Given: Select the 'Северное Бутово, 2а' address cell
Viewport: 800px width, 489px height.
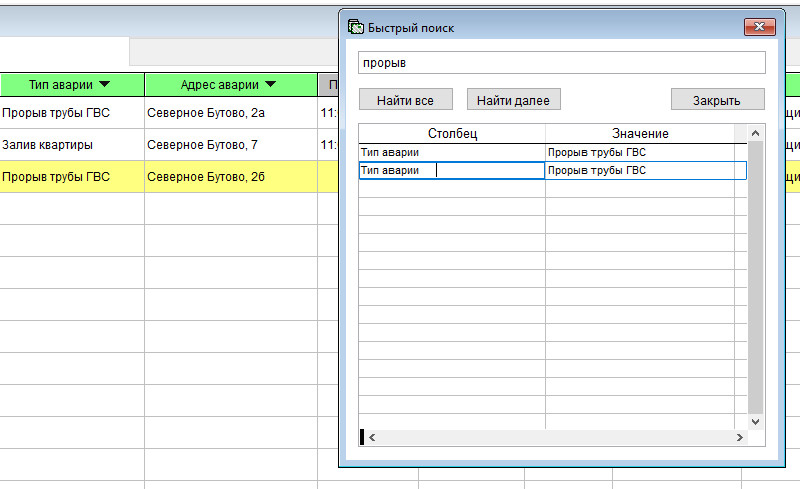Looking at the screenshot, I should [230, 113].
